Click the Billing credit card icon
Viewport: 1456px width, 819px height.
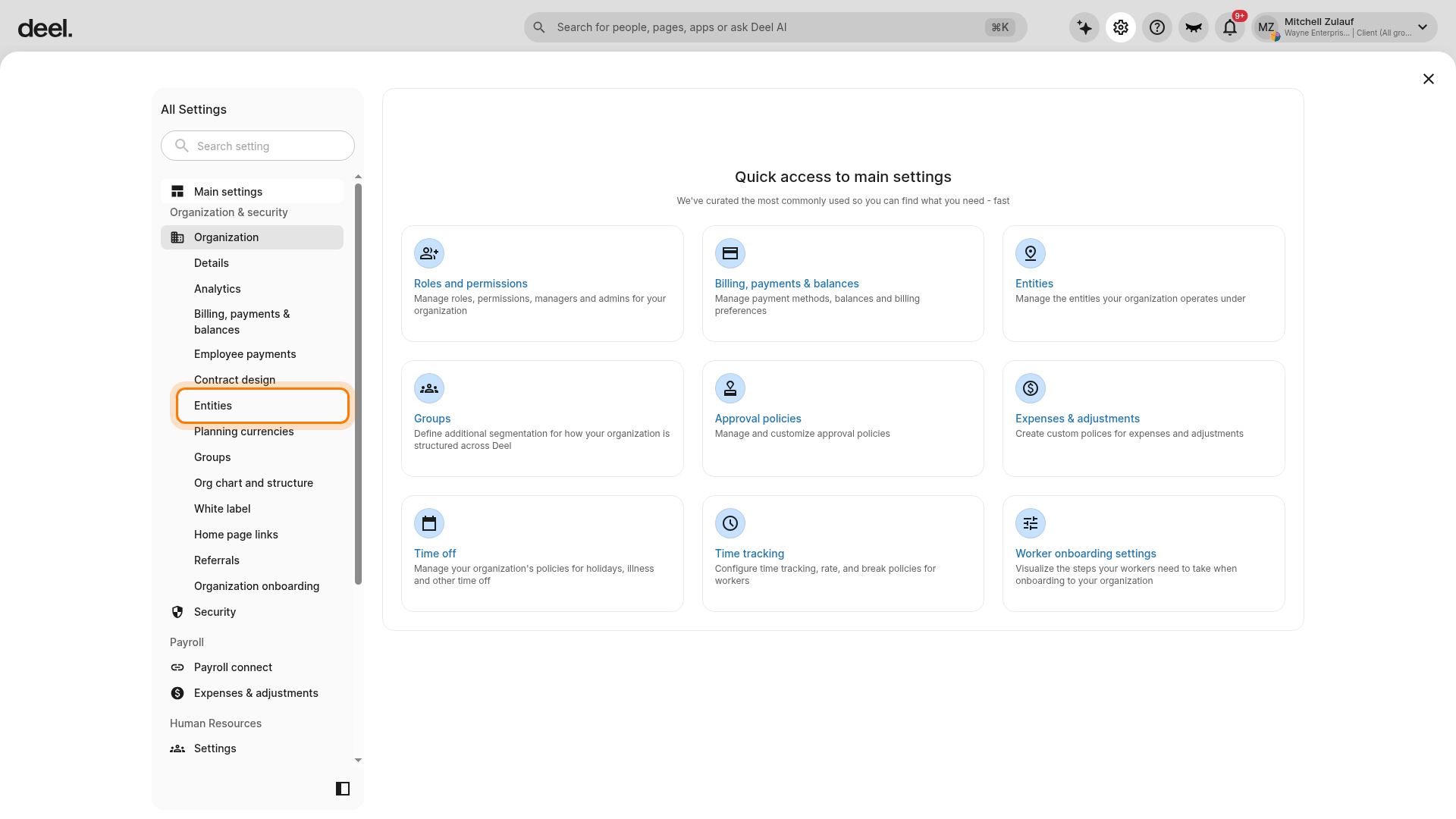(x=730, y=253)
